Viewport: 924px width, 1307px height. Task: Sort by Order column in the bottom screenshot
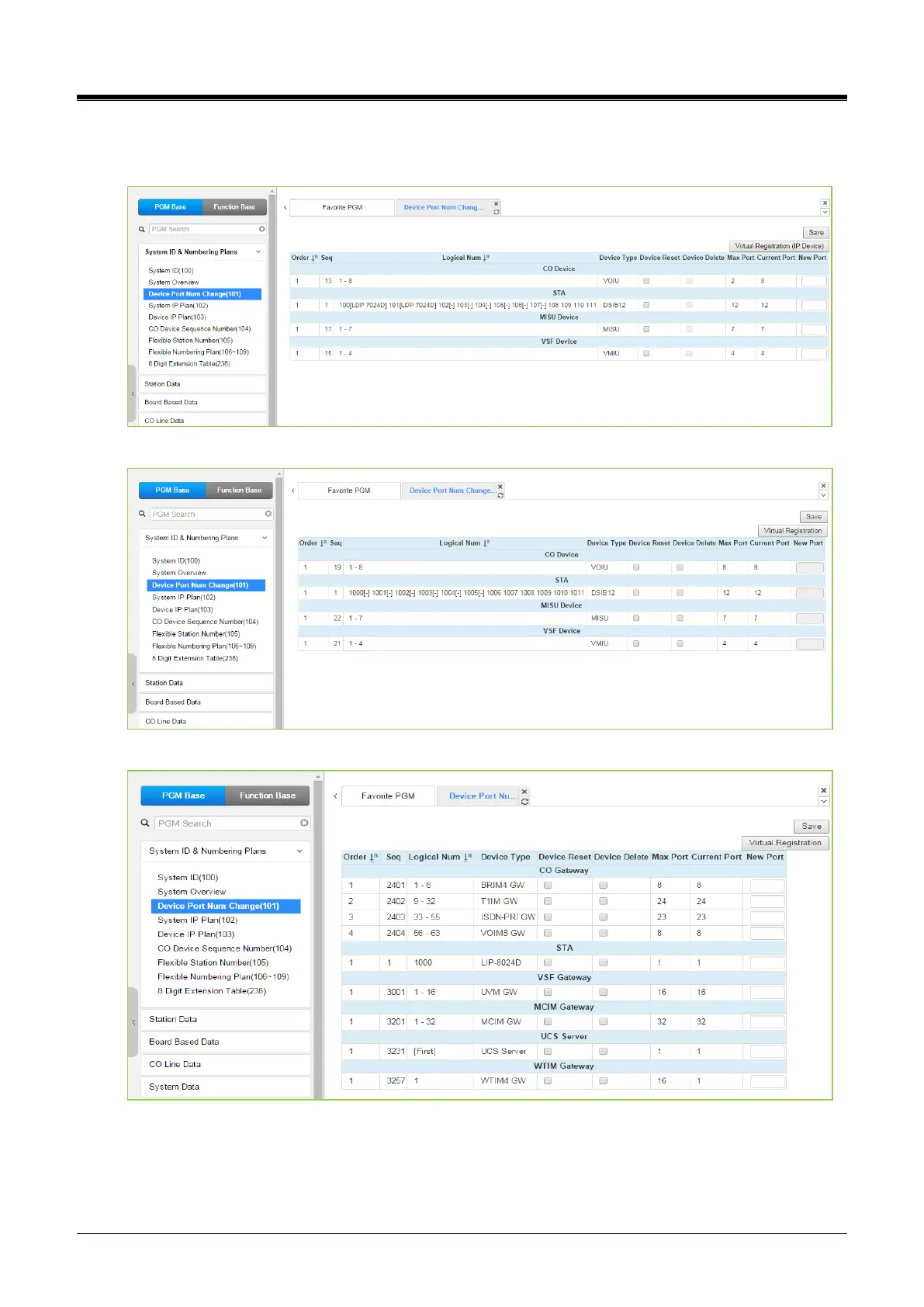point(372,857)
